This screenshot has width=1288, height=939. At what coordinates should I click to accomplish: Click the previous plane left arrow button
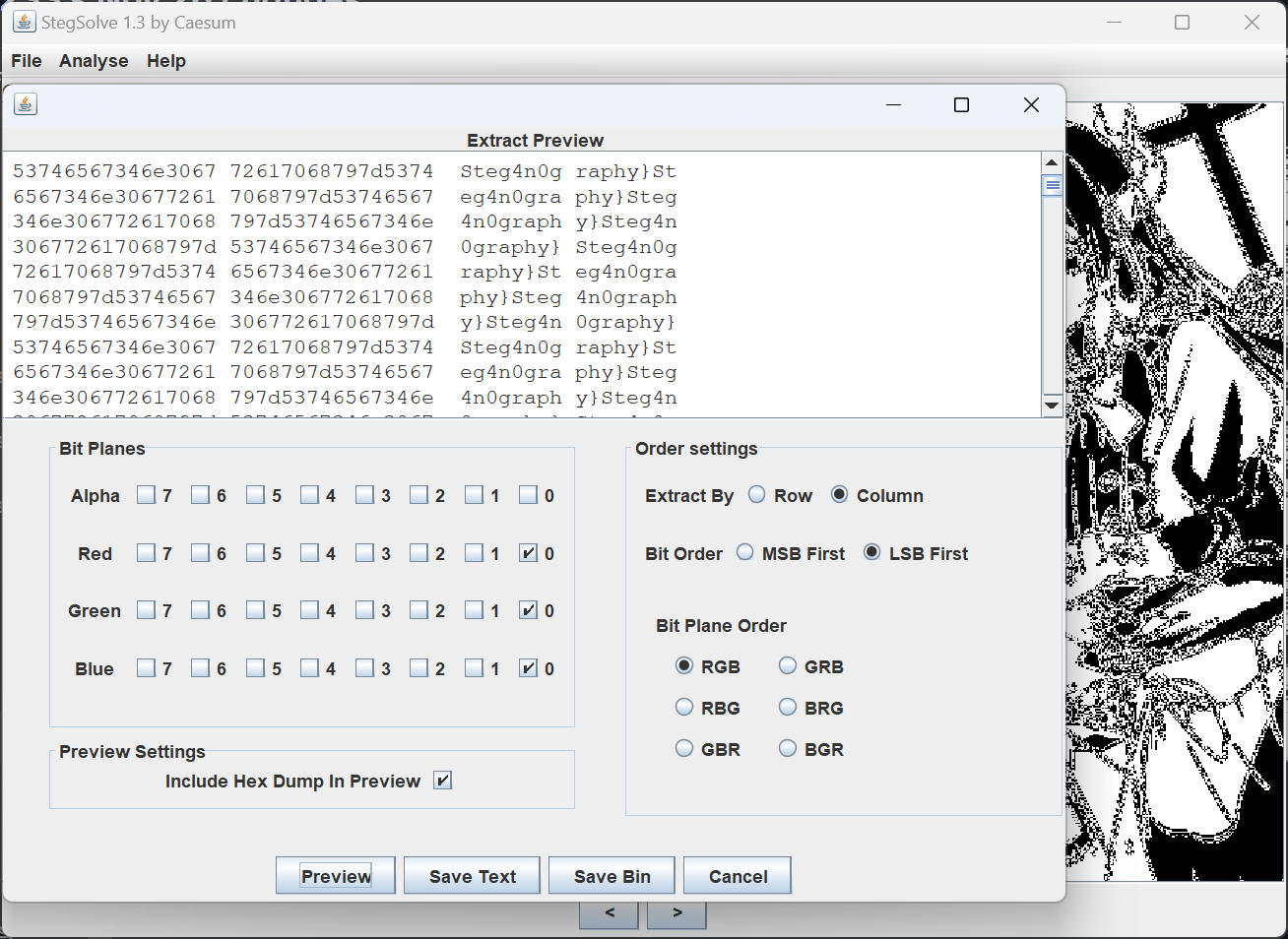tap(611, 913)
